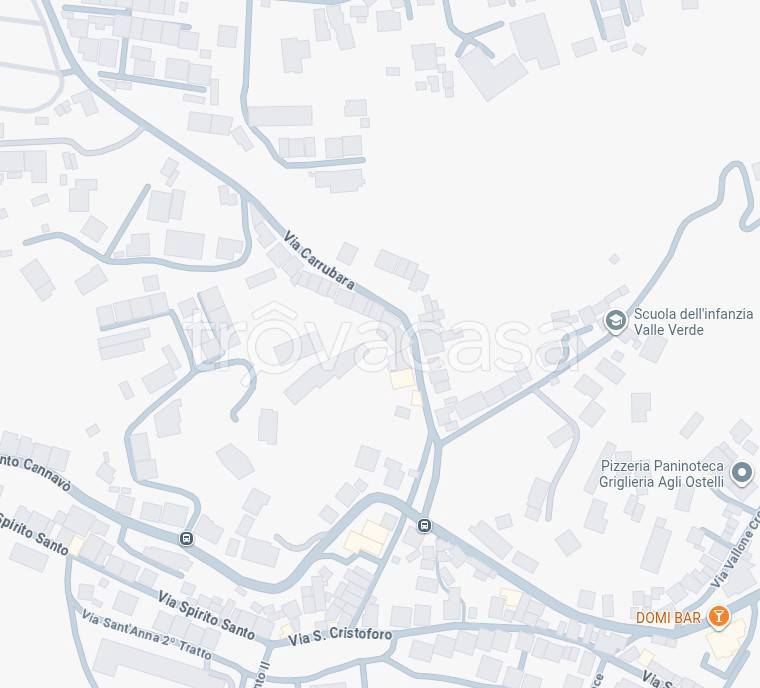
Task: Open the DOMI BAR cocktail icon
Action: point(719,616)
